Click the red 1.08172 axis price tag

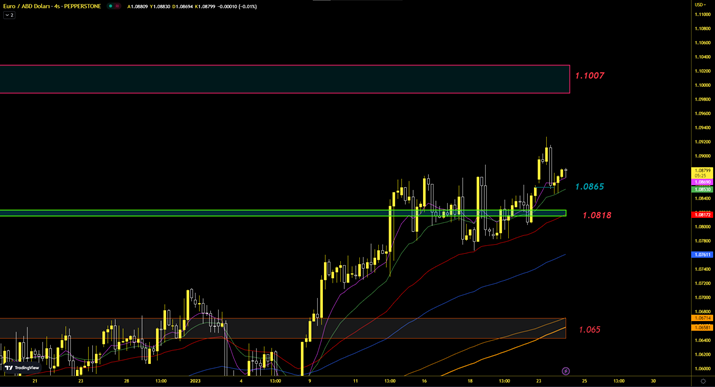tap(702, 215)
